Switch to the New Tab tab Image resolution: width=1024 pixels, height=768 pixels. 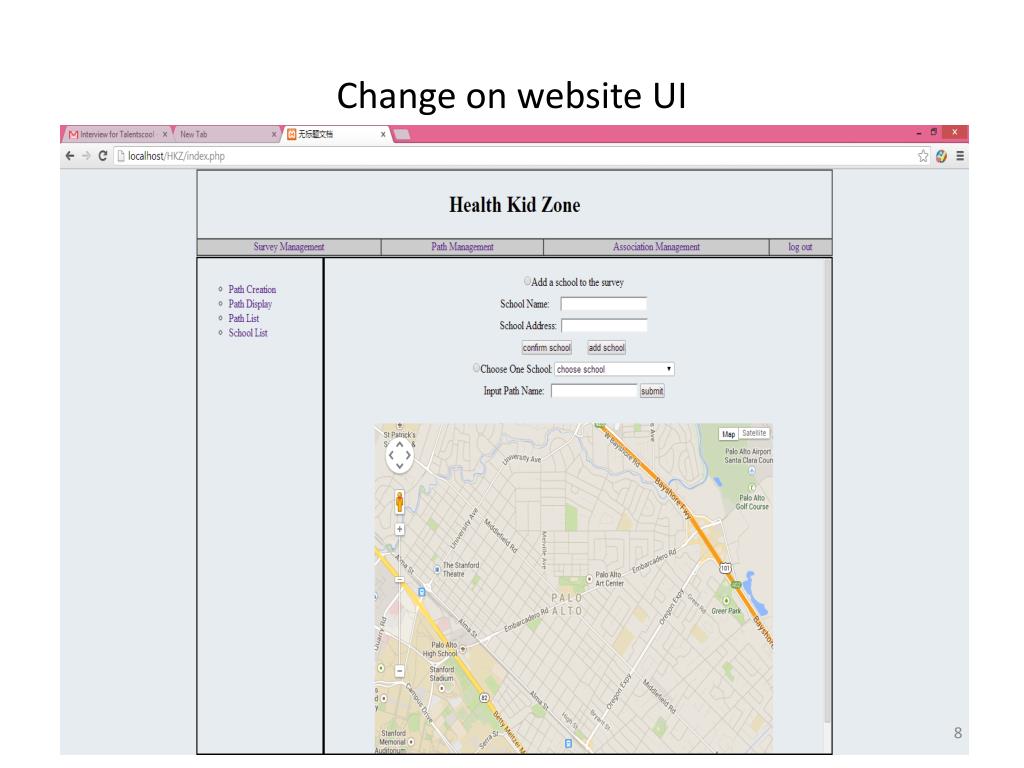point(226,135)
